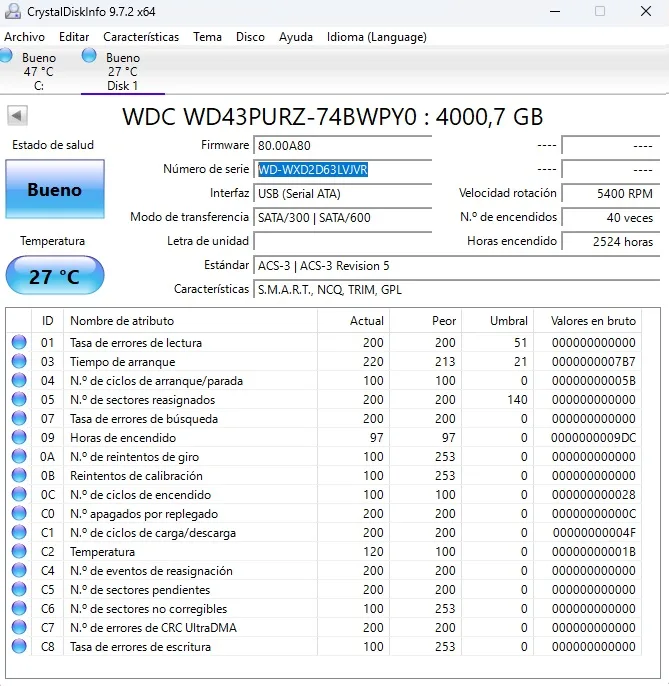Select raw value 00000000001B
The image size is (669, 686).
(x=593, y=552)
